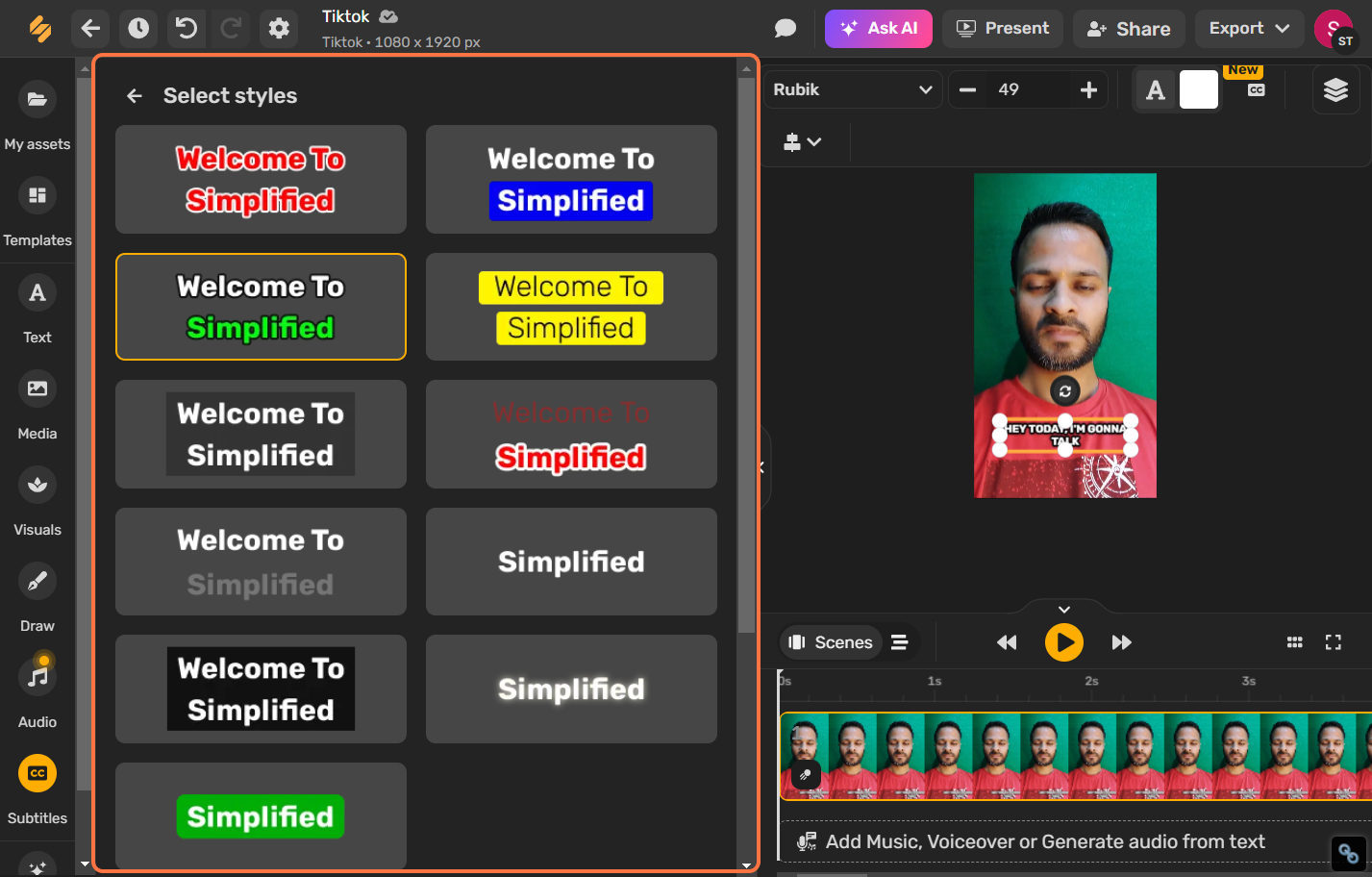Rewind playback to previous
Viewport: 1372px width, 877px height.
(1007, 642)
